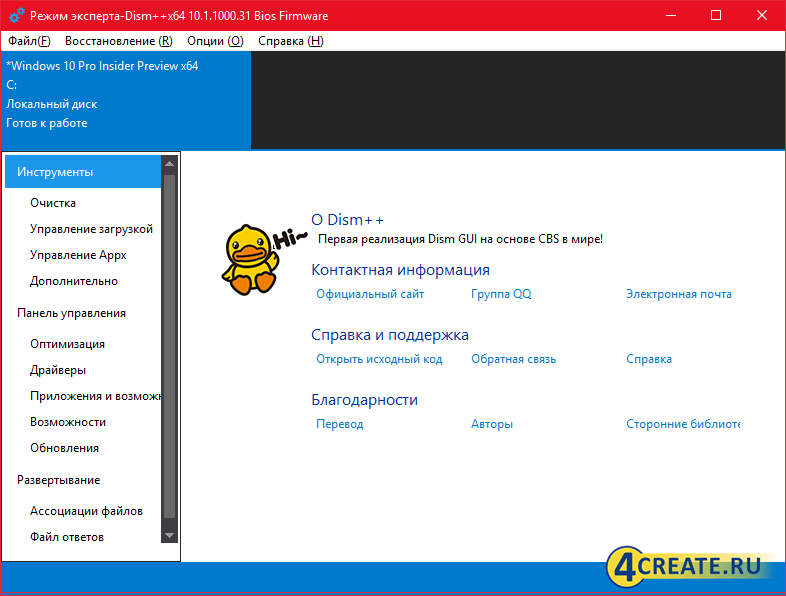Open the Восстановление menu
The image size is (786, 596).
[119, 41]
